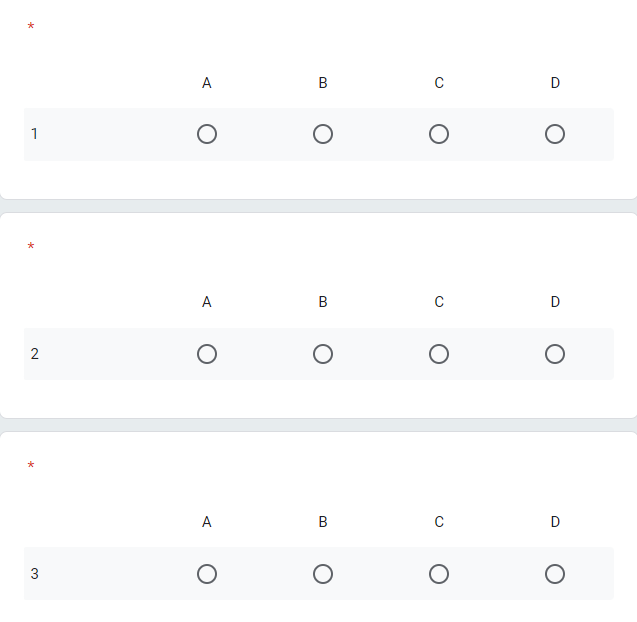This screenshot has width=637, height=622.
Task: Click column header A in first question
Action: [x=207, y=83]
